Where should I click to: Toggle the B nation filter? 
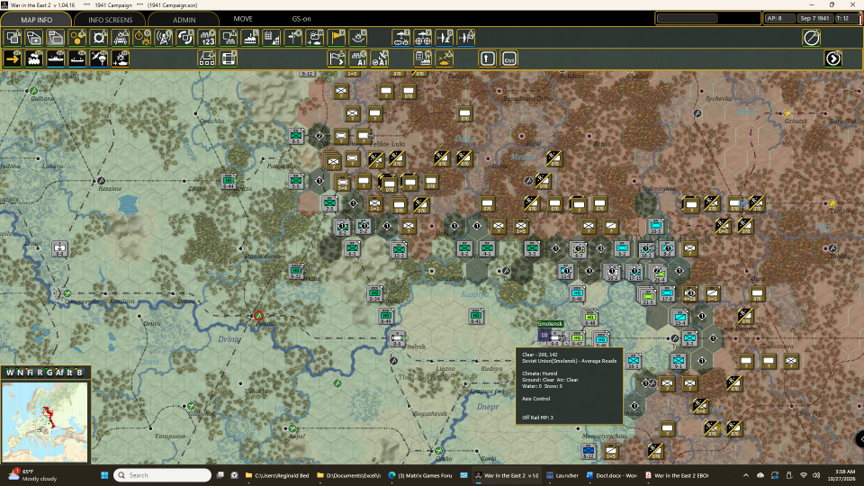coord(79,372)
